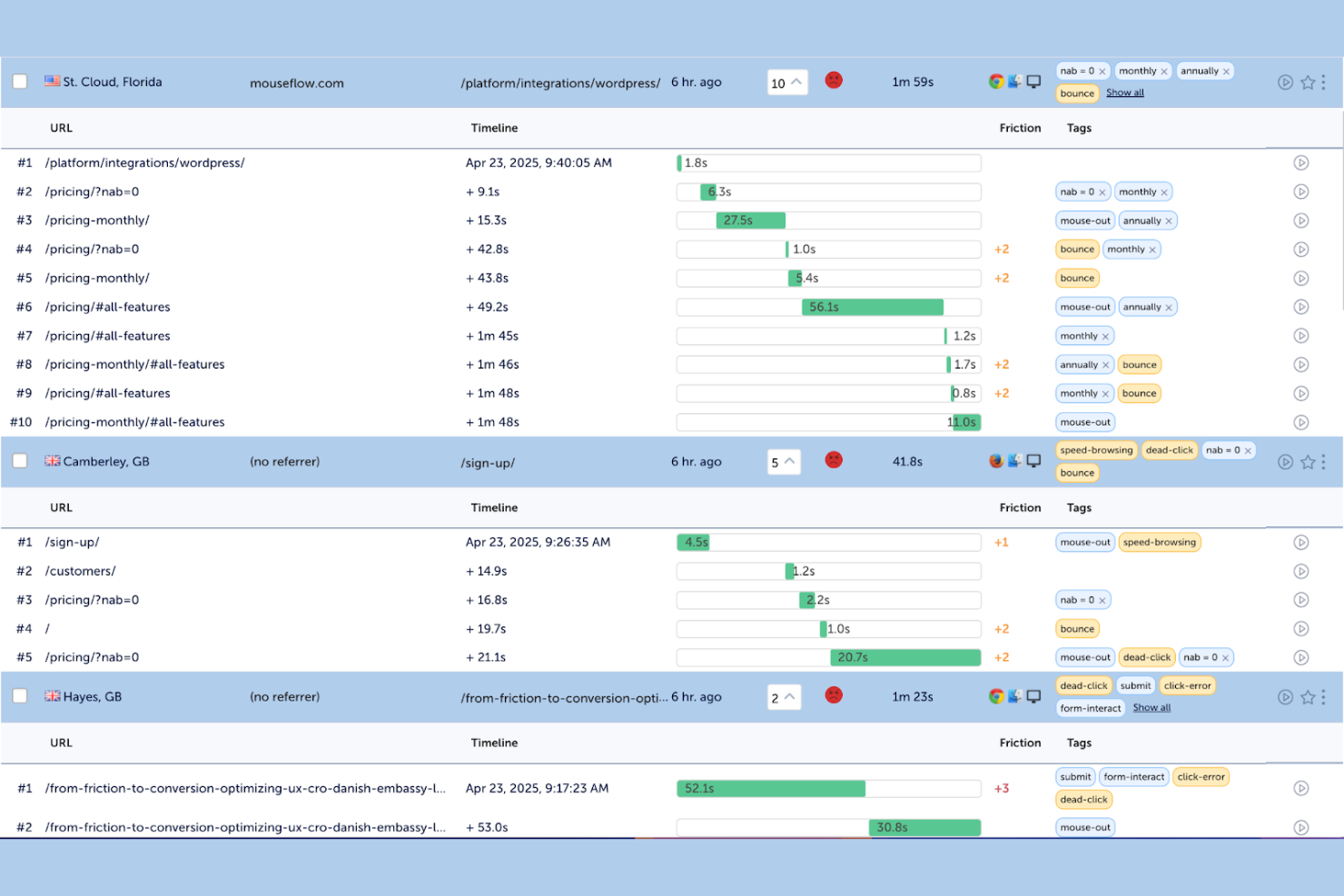Click the Chrome browser icon on St. Cloud session
The image size is (1344, 896).
(996, 81)
